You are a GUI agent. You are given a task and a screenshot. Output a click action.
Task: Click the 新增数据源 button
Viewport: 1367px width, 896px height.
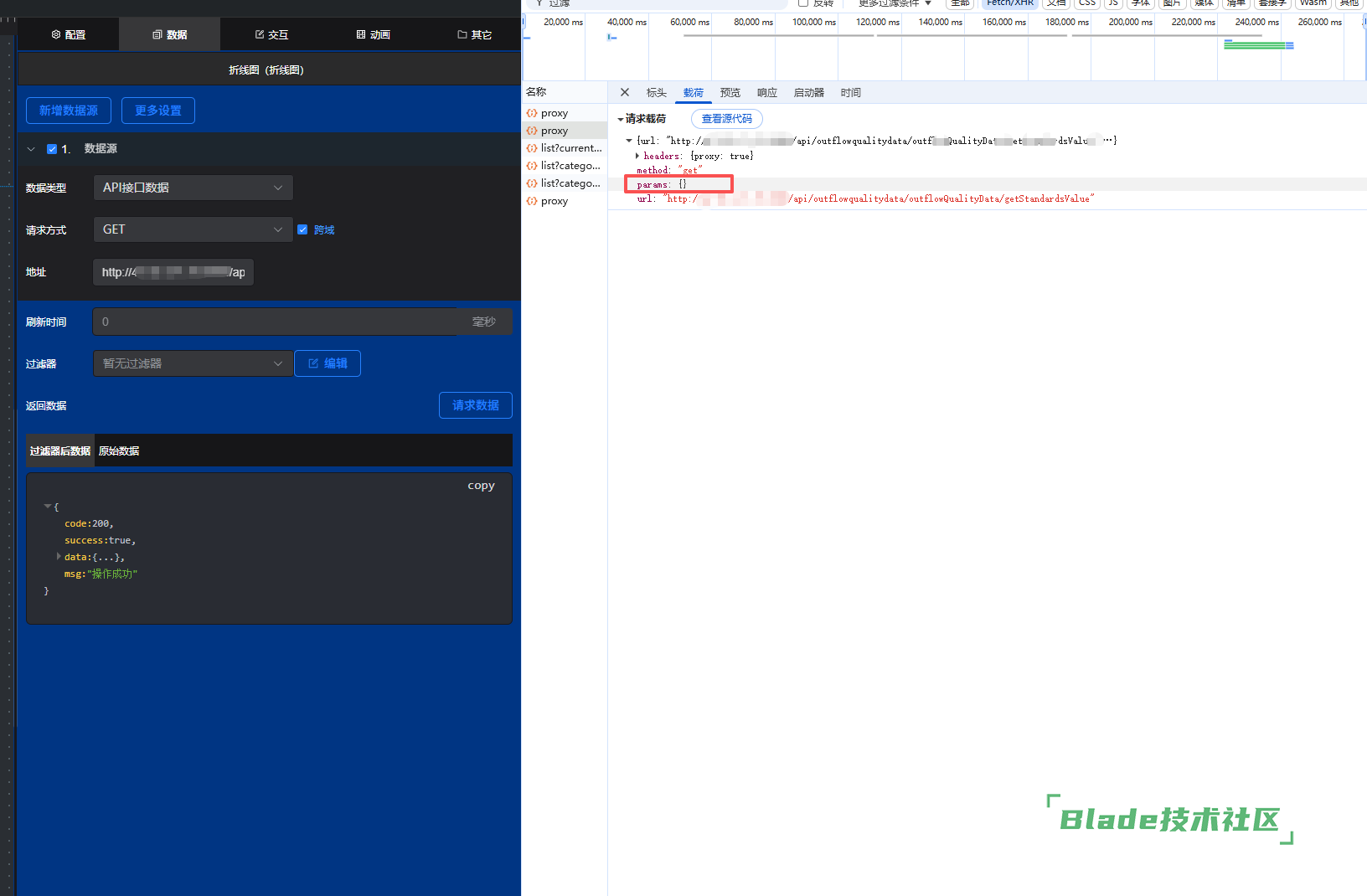(x=69, y=111)
